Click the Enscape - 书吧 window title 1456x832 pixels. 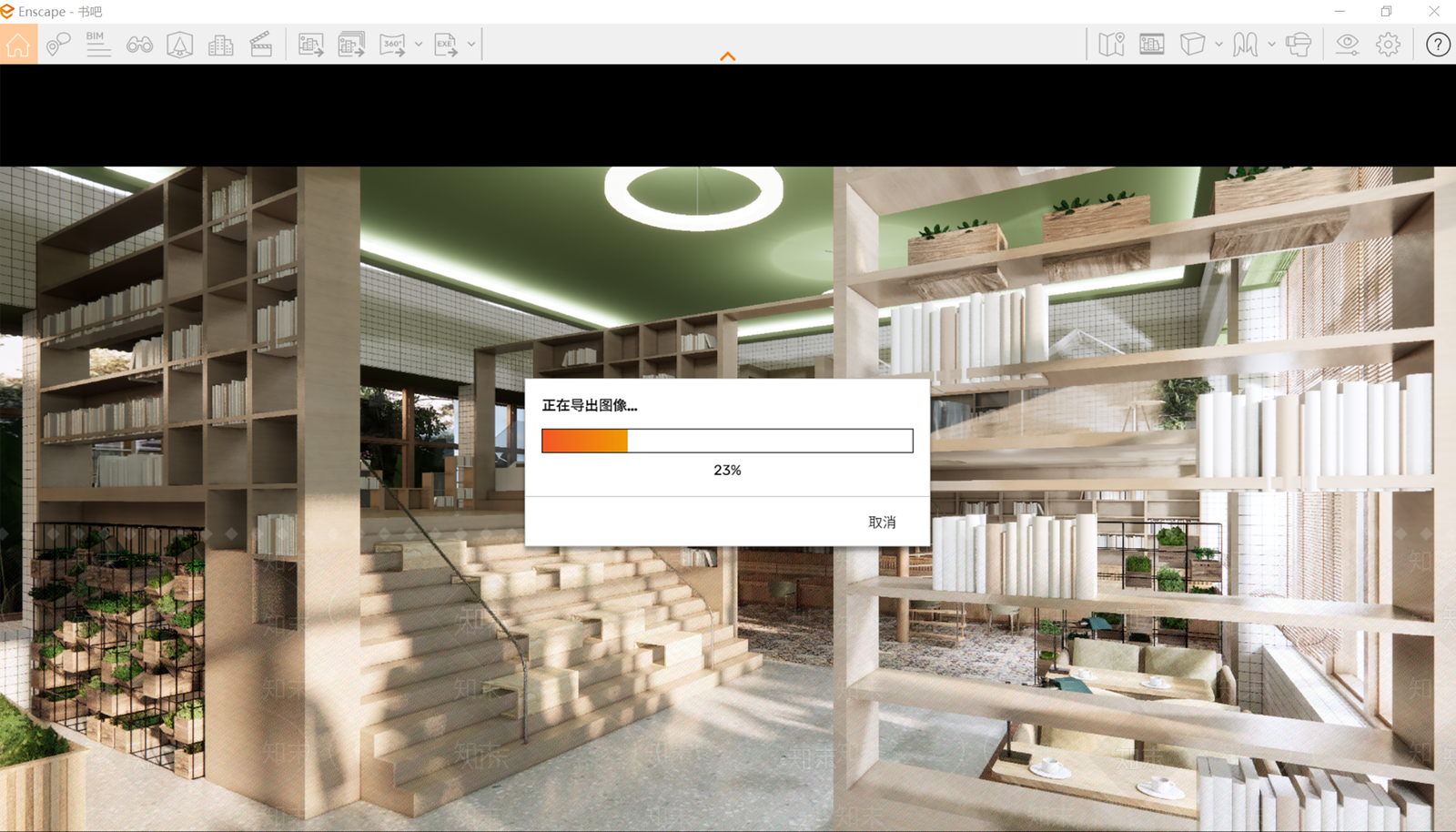[60, 12]
